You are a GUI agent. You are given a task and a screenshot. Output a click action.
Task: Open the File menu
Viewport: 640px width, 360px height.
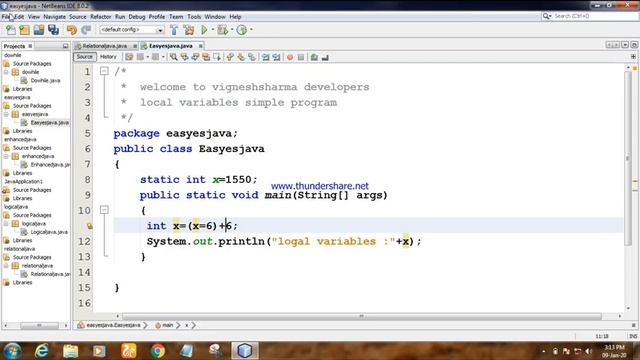click(6, 17)
